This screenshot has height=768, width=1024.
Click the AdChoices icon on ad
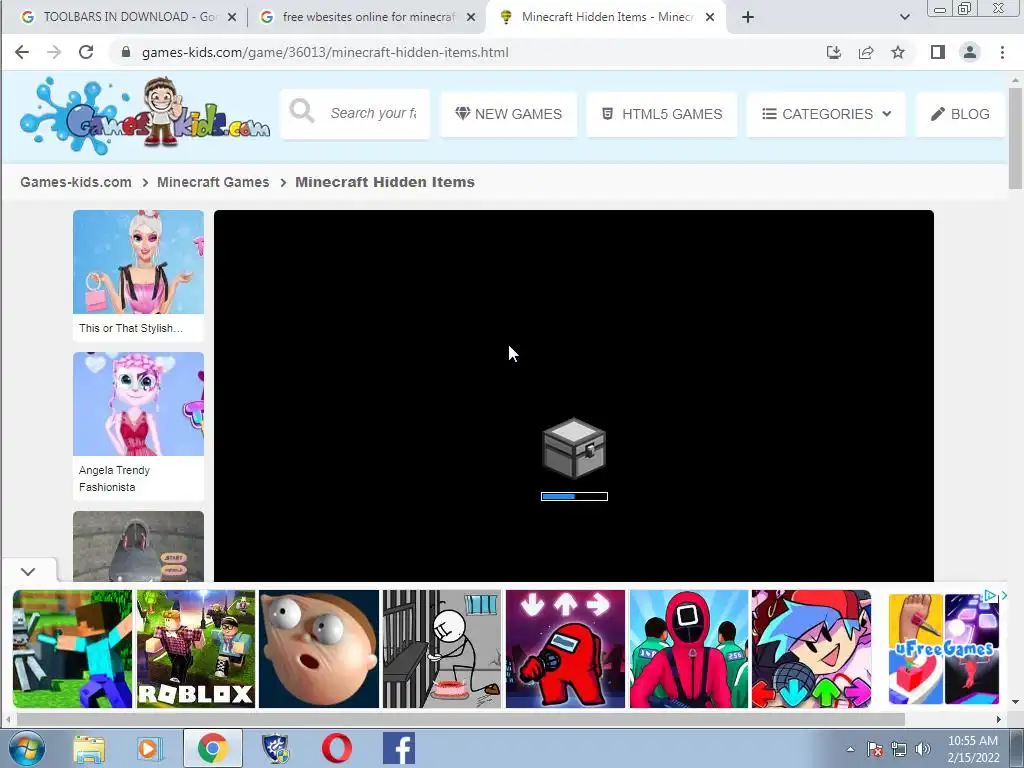click(990, 596)
